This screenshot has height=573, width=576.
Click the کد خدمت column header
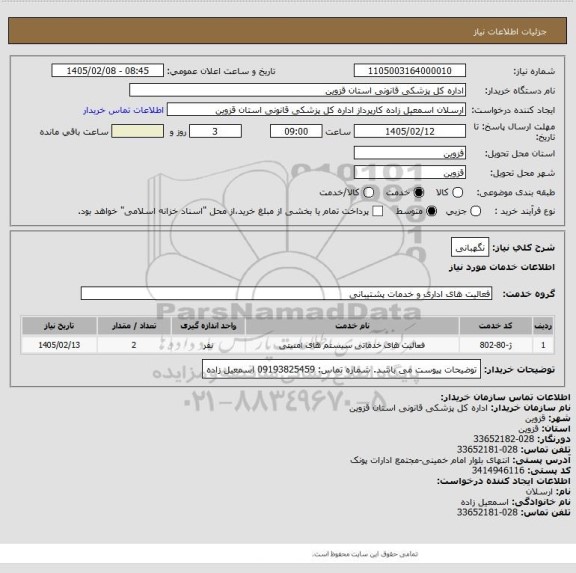click(496, 326)
